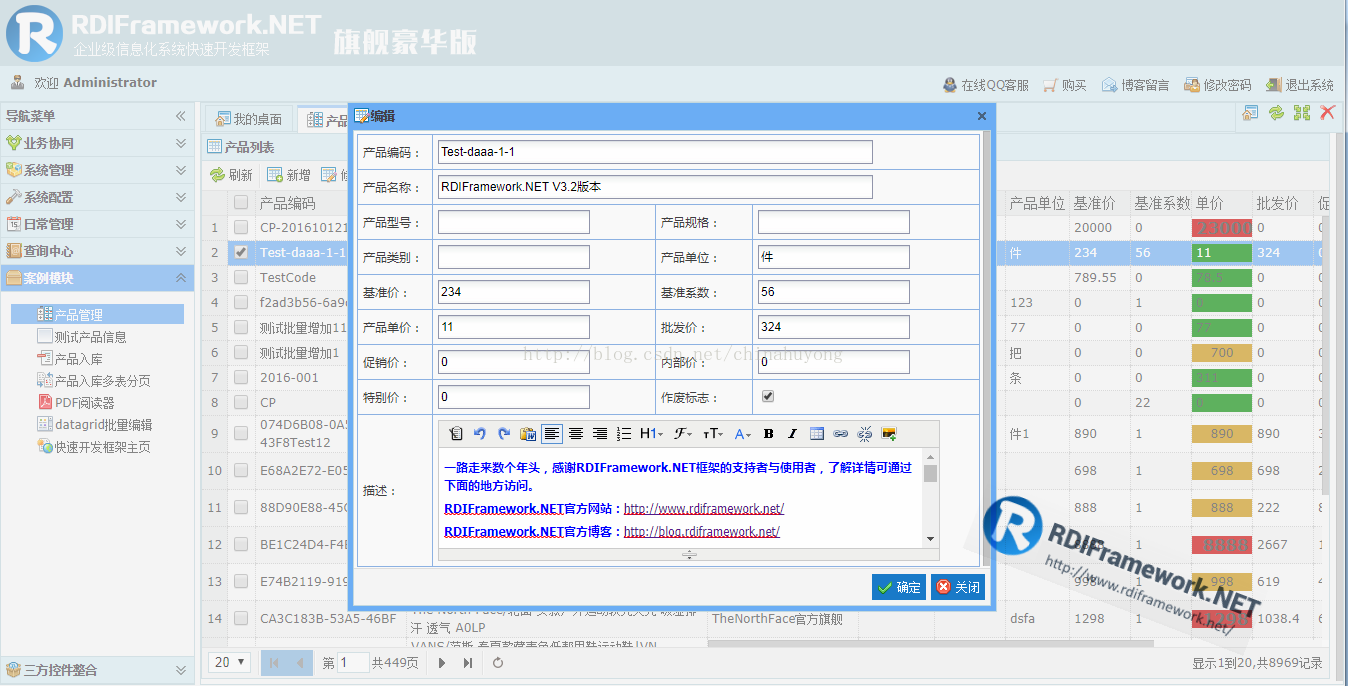1348x686 pixels.
Task: Check the CP-201610121 row checkbox
Action: point(241,227)
